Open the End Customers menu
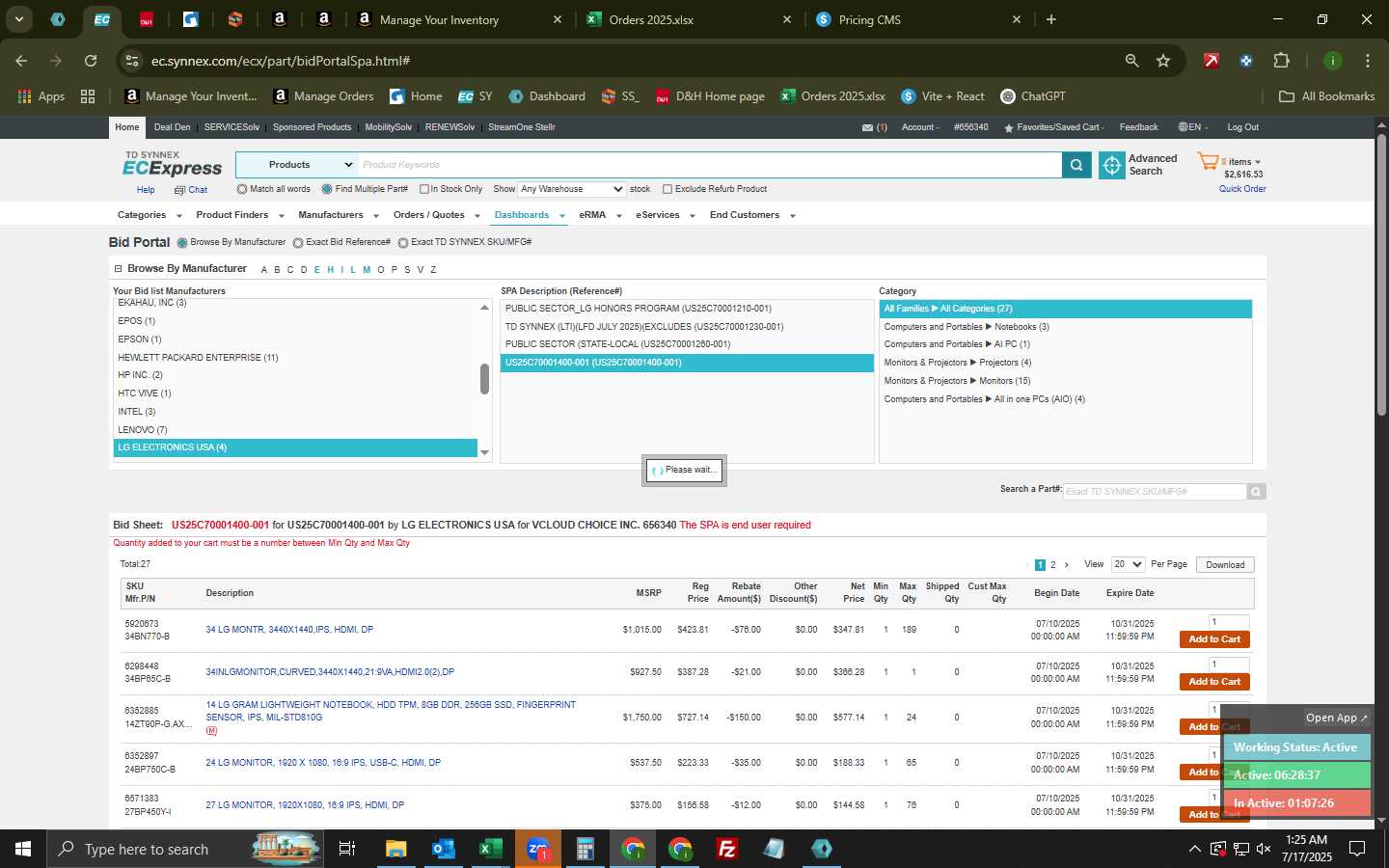 click(x=752, y=215)
